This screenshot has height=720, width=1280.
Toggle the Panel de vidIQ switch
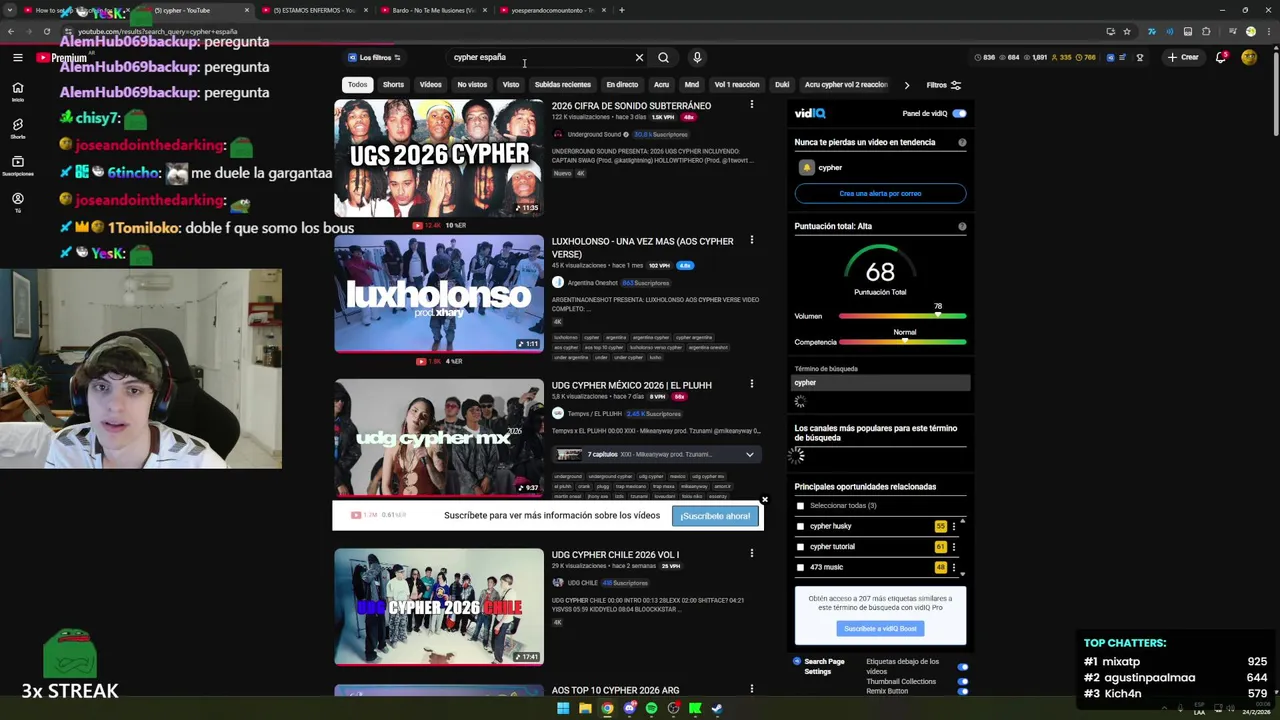click(959, 113)
